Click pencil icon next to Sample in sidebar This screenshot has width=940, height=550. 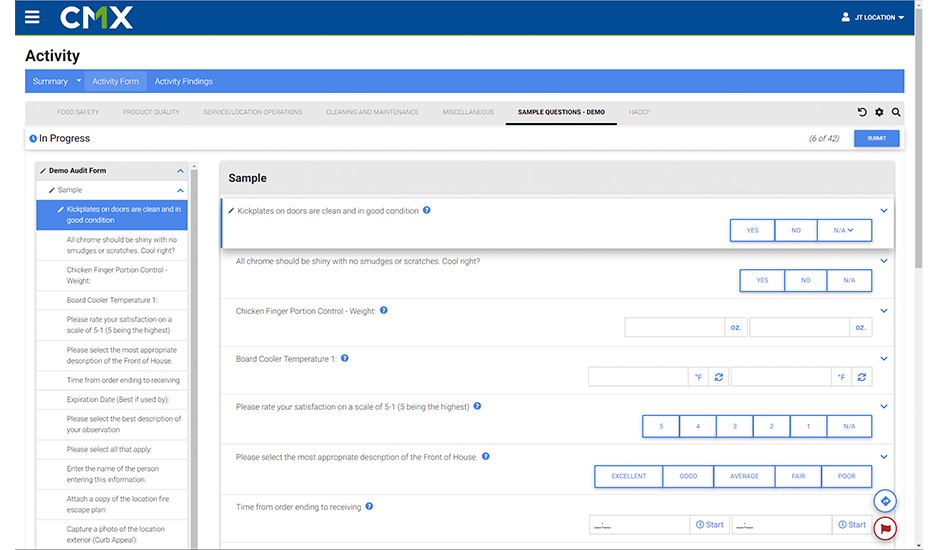click(52, 190)
